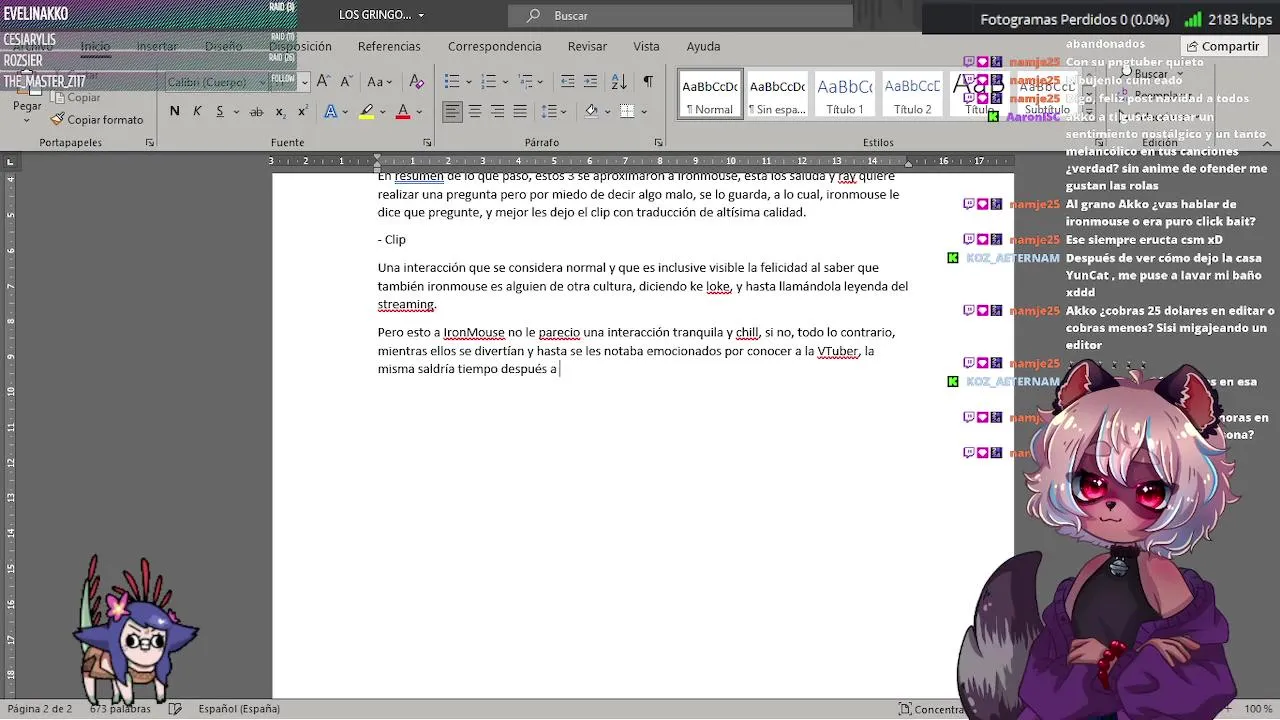Click the multilevel list icon

(526, 82)
